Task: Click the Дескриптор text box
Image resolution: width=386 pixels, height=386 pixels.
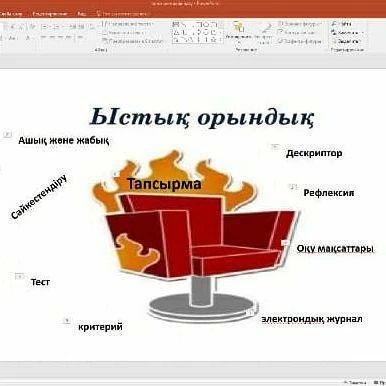Action: click(x=314, y=153)
